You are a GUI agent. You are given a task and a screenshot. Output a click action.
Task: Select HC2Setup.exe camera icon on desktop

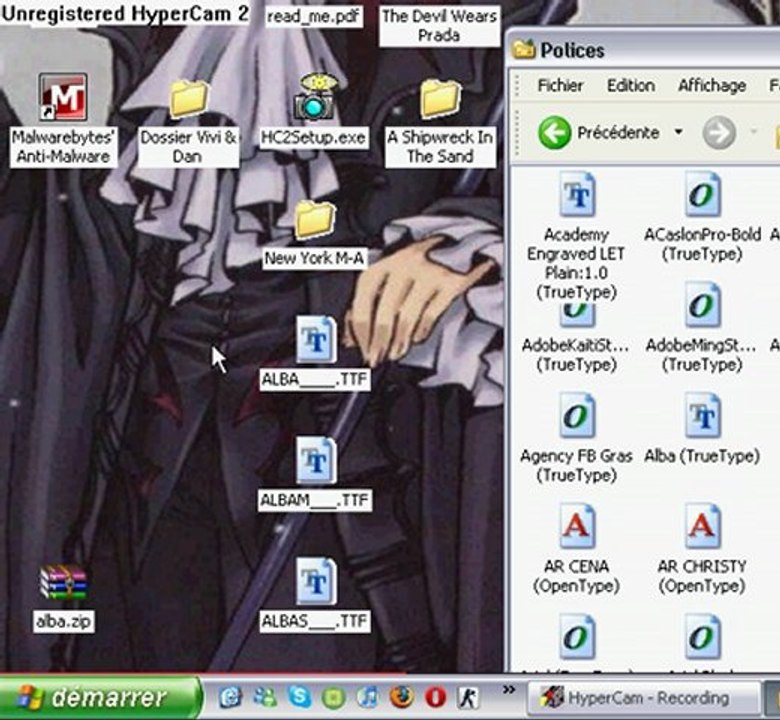point(314,97)
